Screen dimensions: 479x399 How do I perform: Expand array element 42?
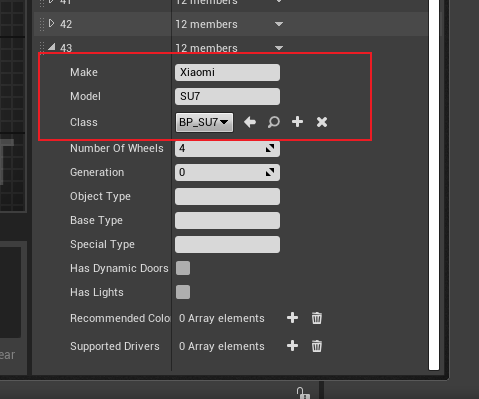[x=51, y=23]
